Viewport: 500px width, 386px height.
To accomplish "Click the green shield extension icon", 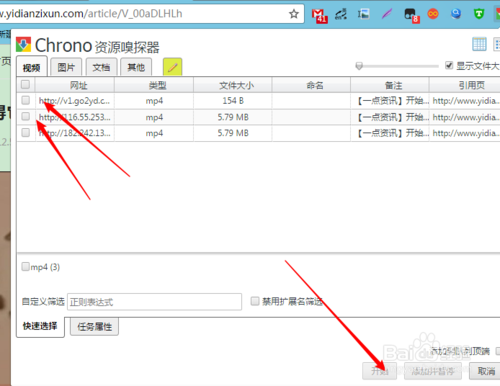I will (x=479, y=14).
